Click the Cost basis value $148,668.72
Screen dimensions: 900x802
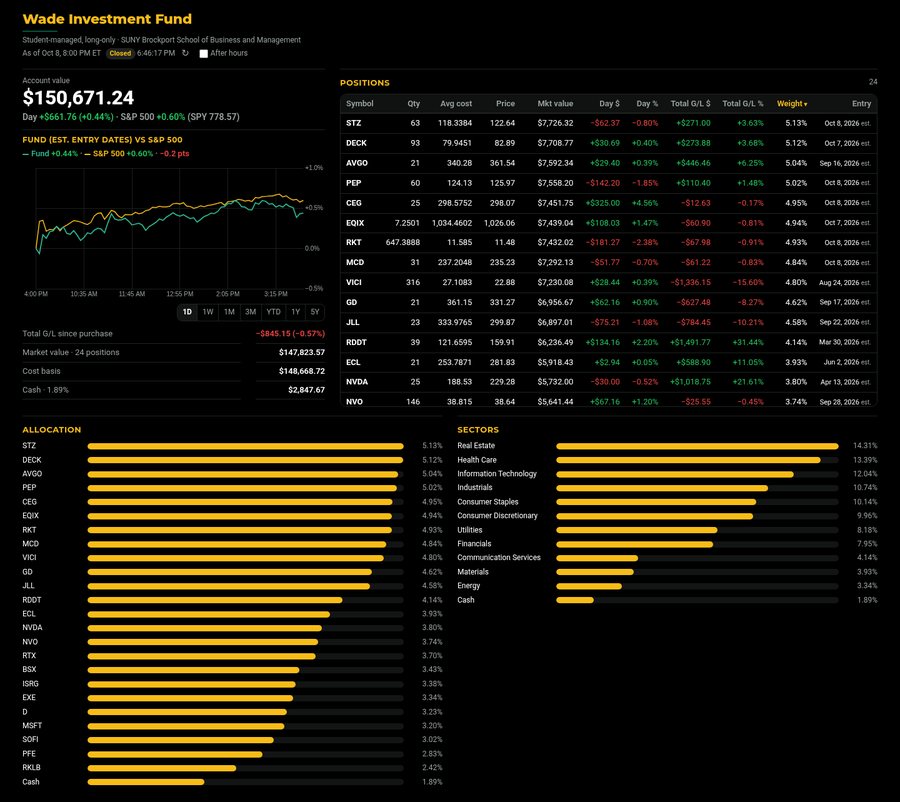click(x=302, y=371)
